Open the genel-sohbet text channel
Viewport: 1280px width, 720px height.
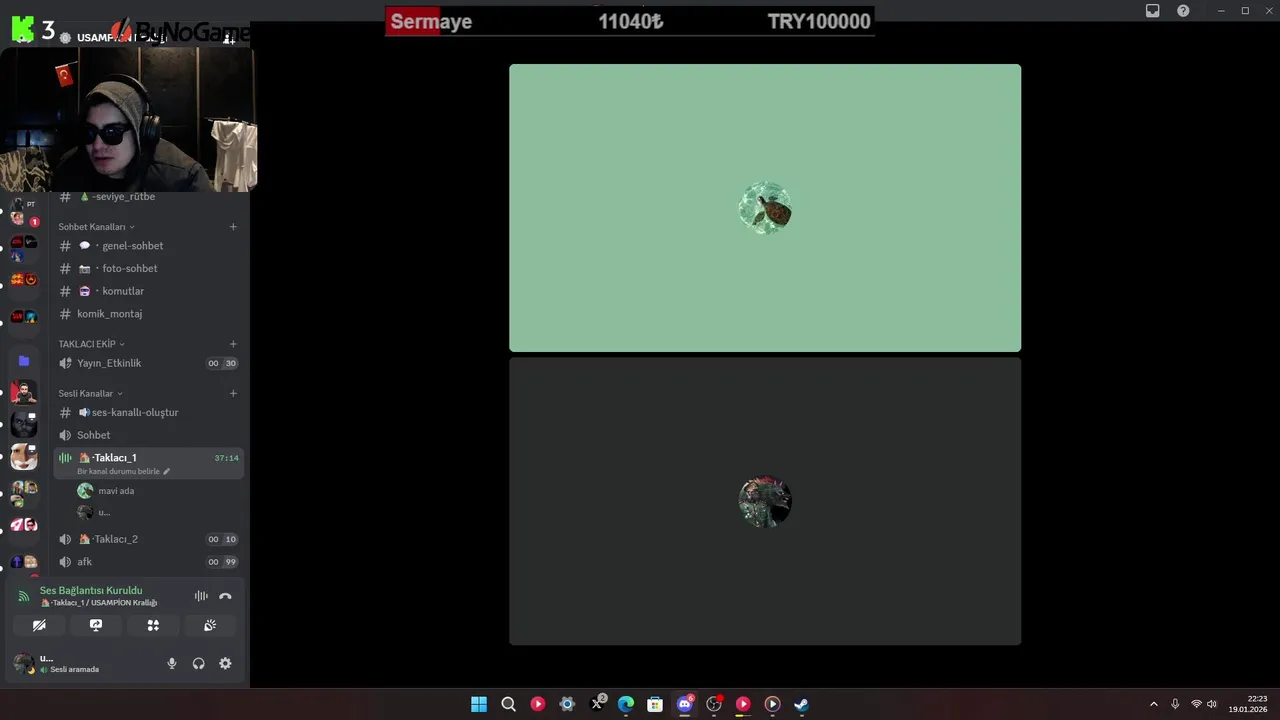pyautogui.click(x=148, y=246)
